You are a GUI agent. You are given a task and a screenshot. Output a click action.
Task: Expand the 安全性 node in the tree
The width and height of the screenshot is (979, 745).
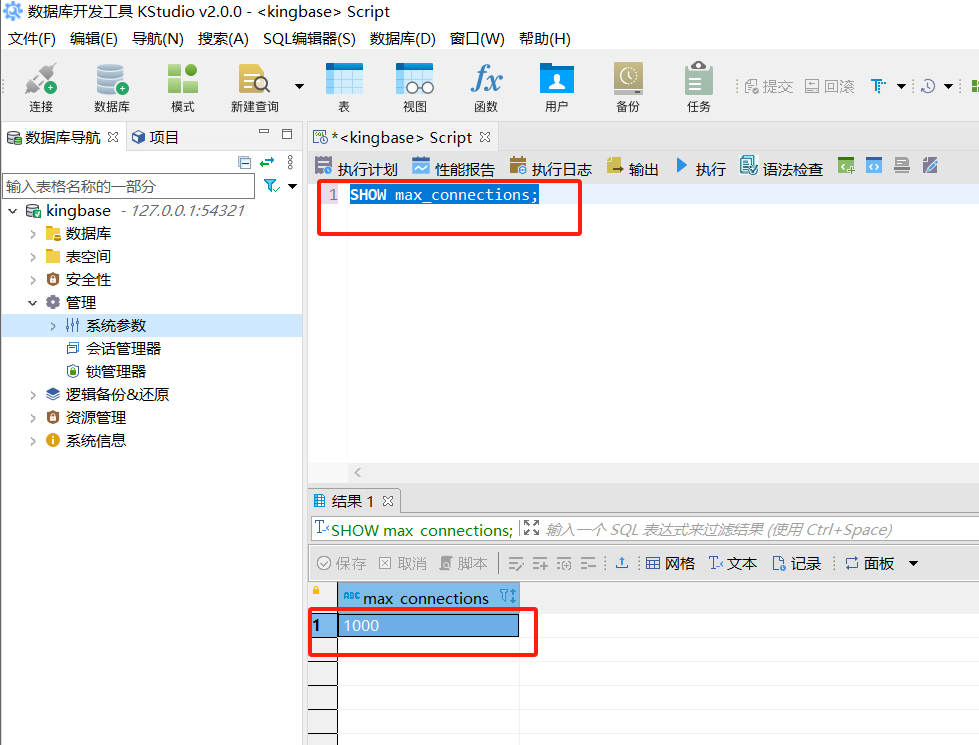[33, 279]
